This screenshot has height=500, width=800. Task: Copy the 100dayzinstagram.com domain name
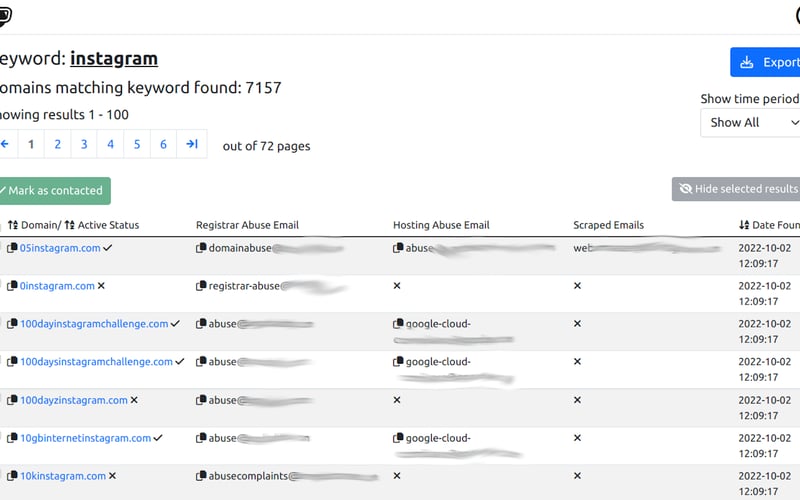(x=12, y=400)
